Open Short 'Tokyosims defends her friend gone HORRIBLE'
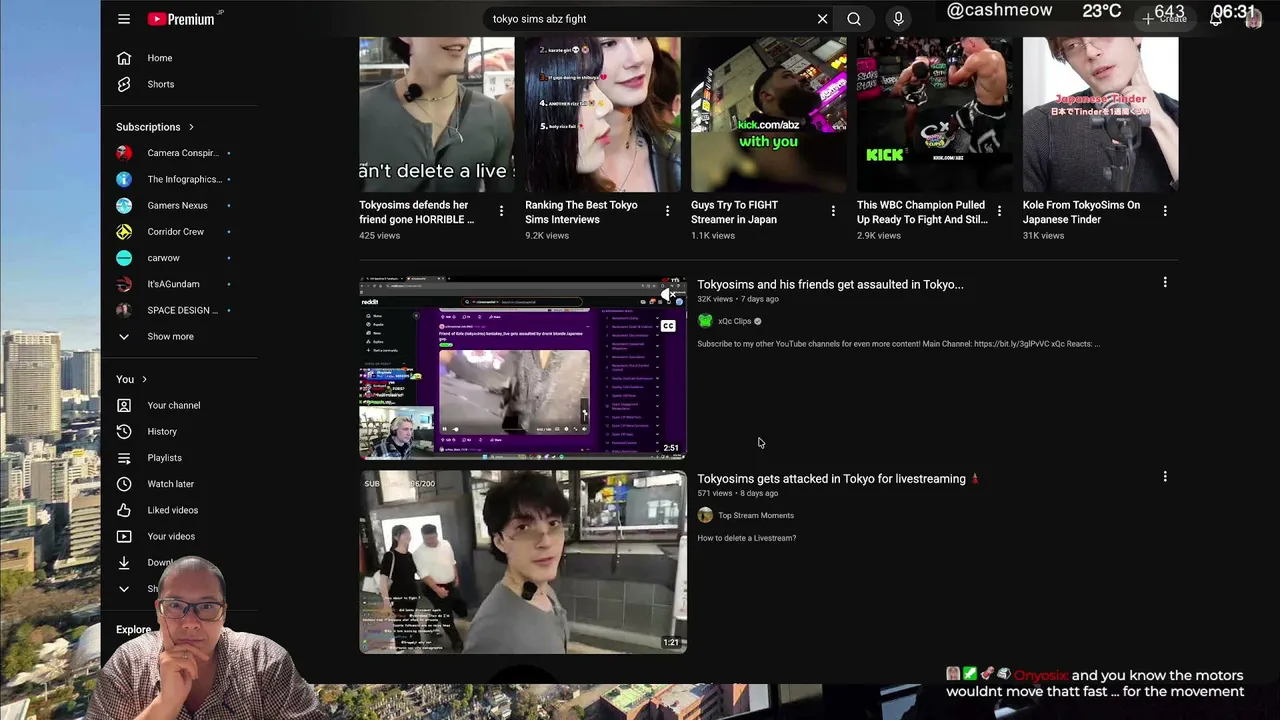Image resolution: width=1280 pixels, height=720 pixels. [x=437, y=114]
